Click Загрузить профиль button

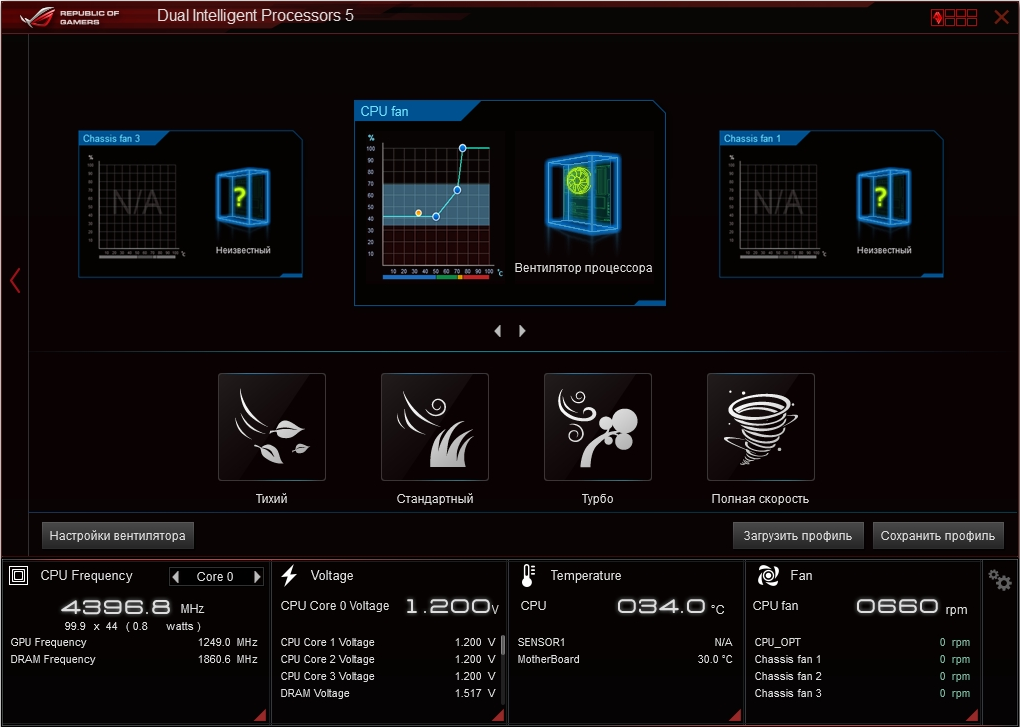click(x=798, y=536)
